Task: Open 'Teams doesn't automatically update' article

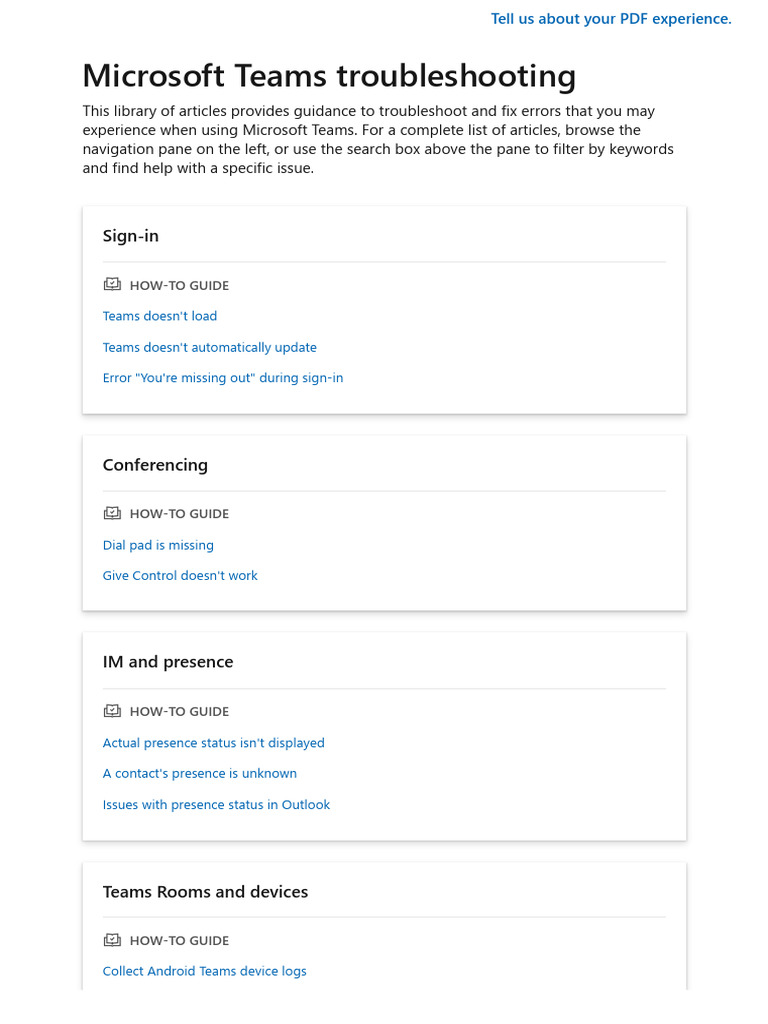Action: (210, 347)
